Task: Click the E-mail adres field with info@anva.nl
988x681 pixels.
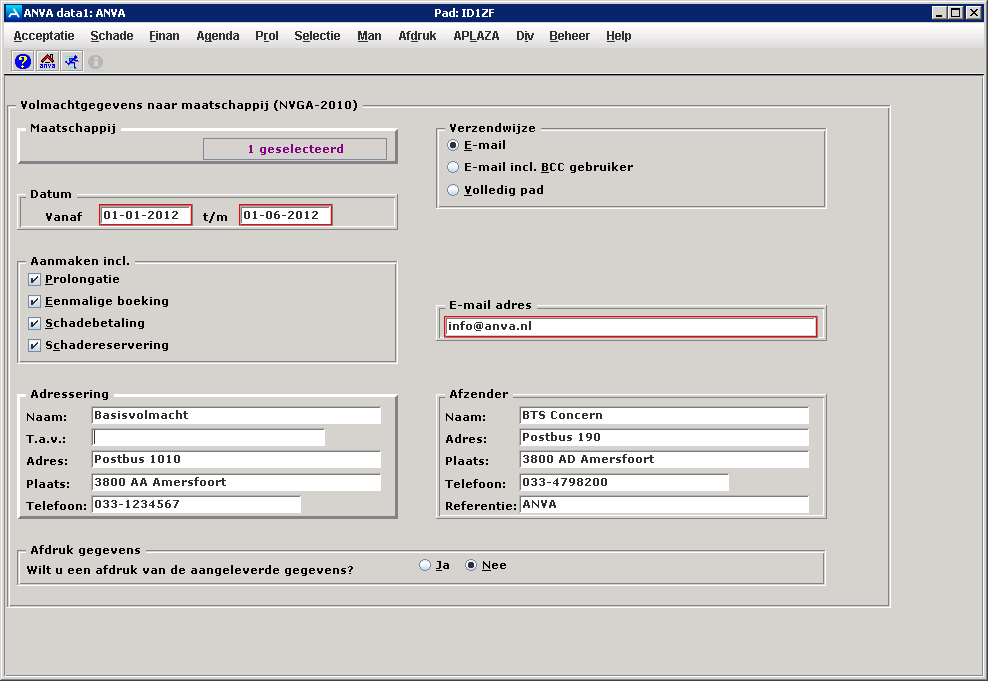Action: 630,325
